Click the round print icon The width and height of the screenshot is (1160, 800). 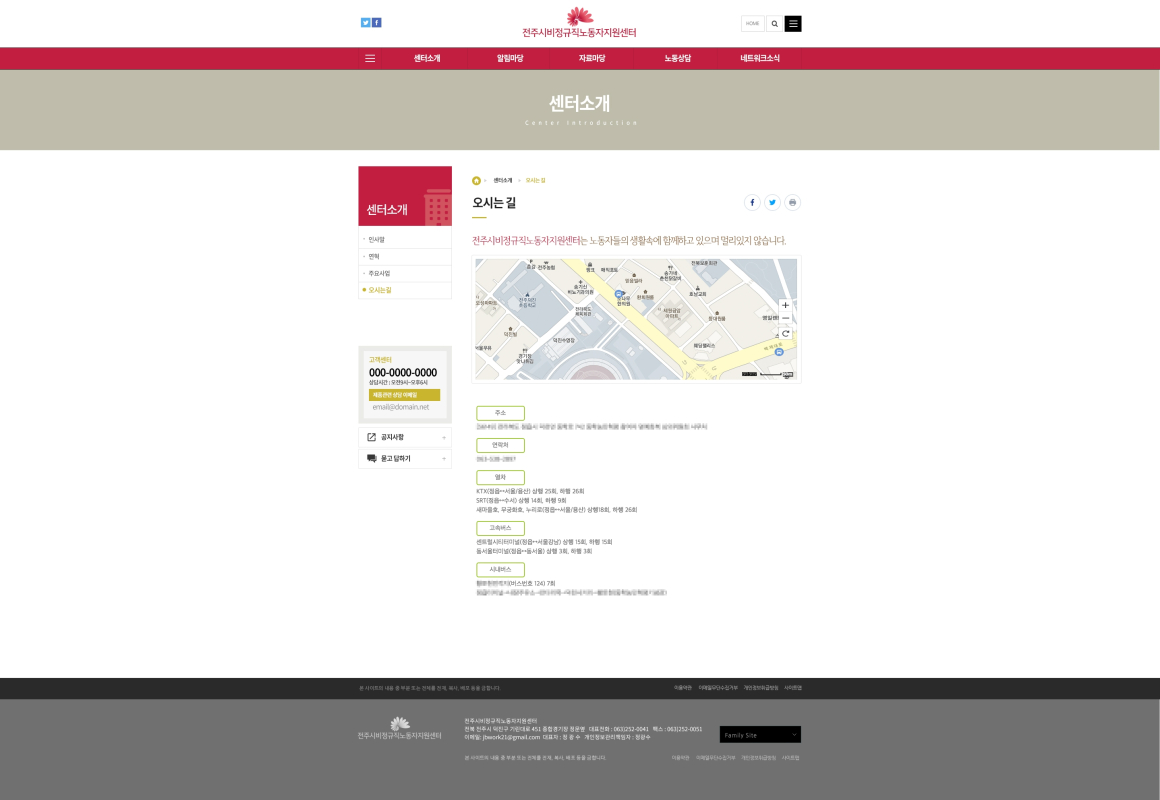(x=792, y=202)
